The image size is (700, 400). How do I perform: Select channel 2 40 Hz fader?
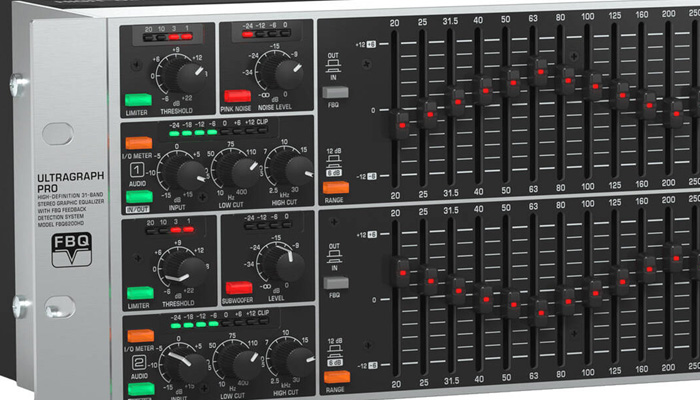[x=486, y=299]
